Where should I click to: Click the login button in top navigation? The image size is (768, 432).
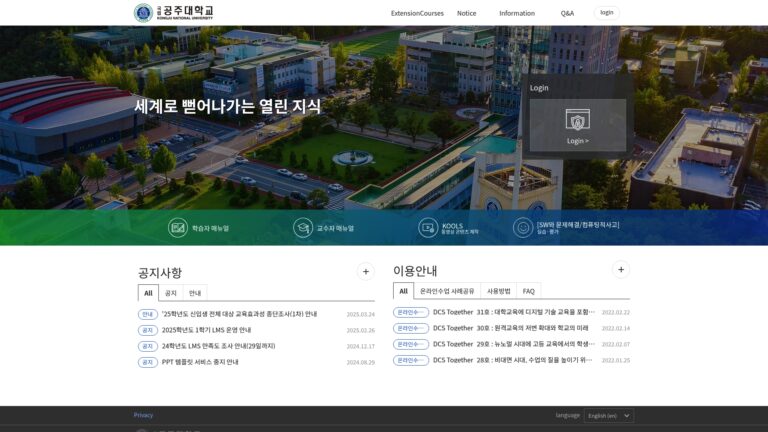[606, 13]
